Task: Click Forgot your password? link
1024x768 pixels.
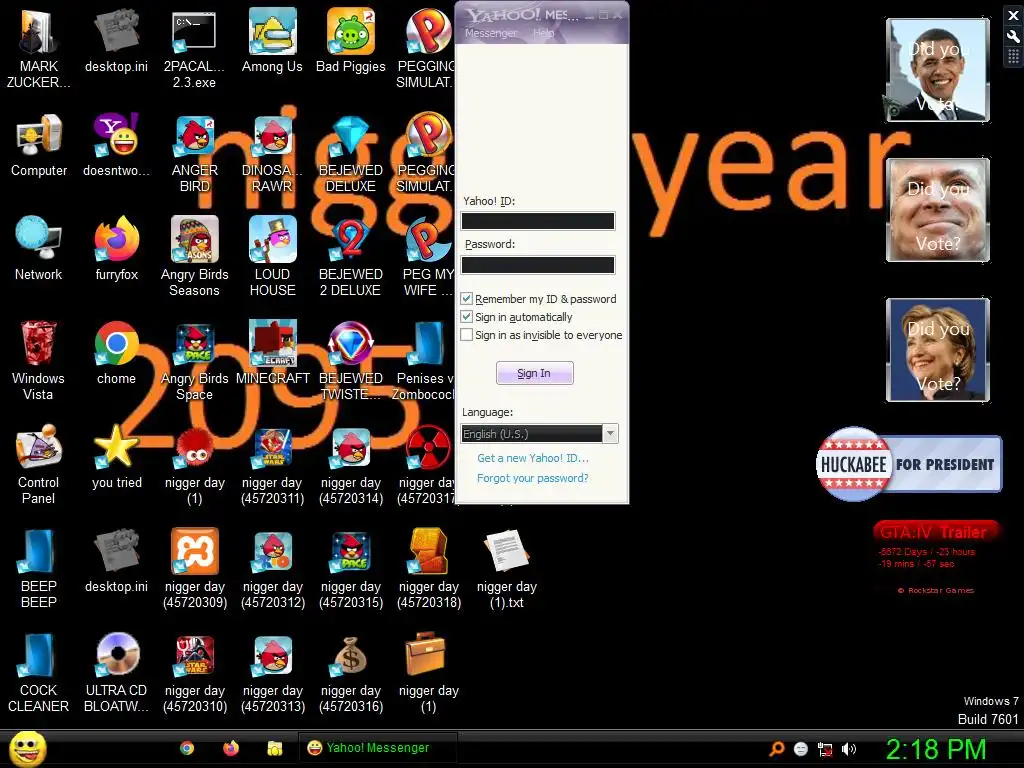Action: (532, 478)
